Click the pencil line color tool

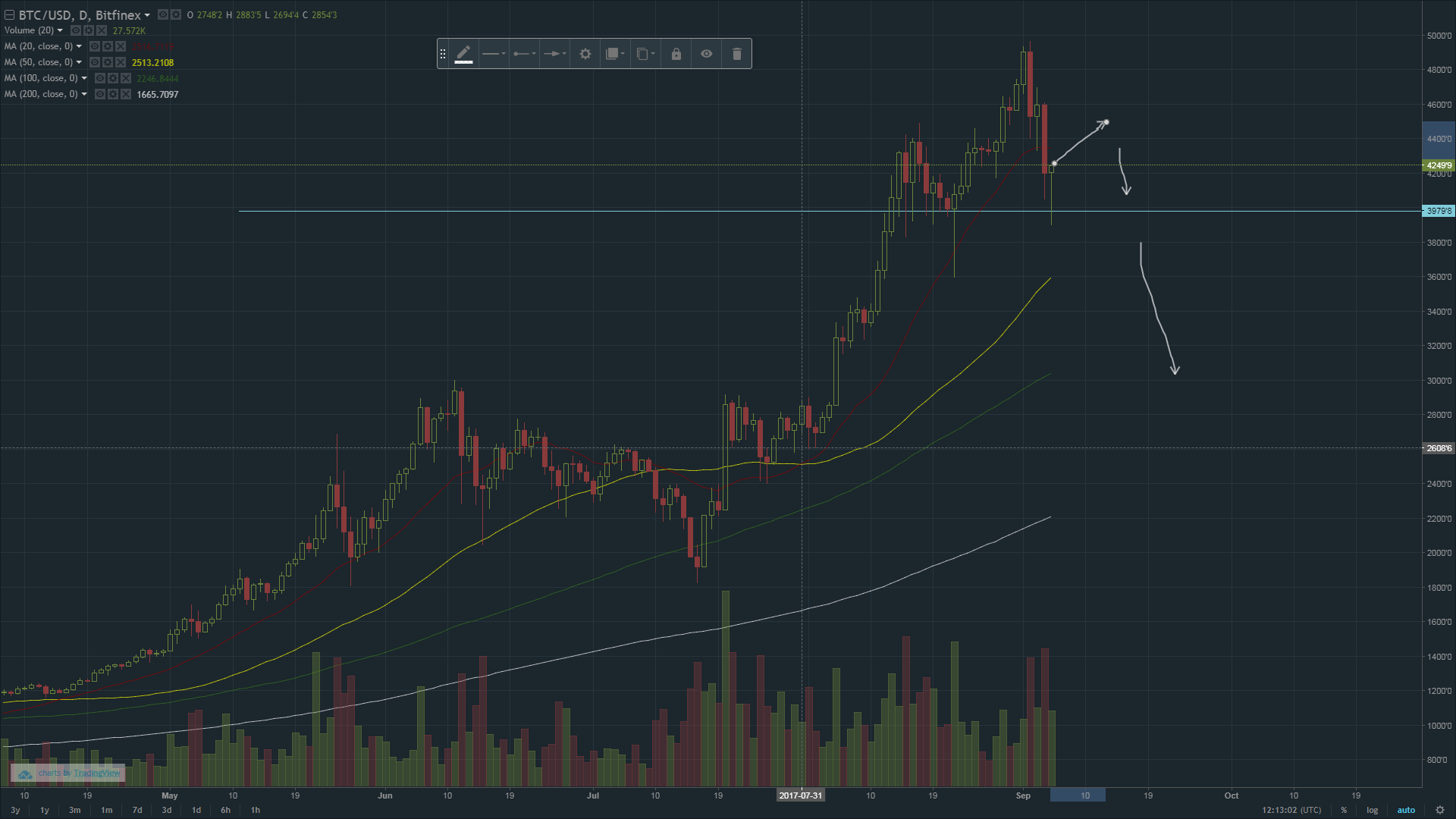pos(463,54)
